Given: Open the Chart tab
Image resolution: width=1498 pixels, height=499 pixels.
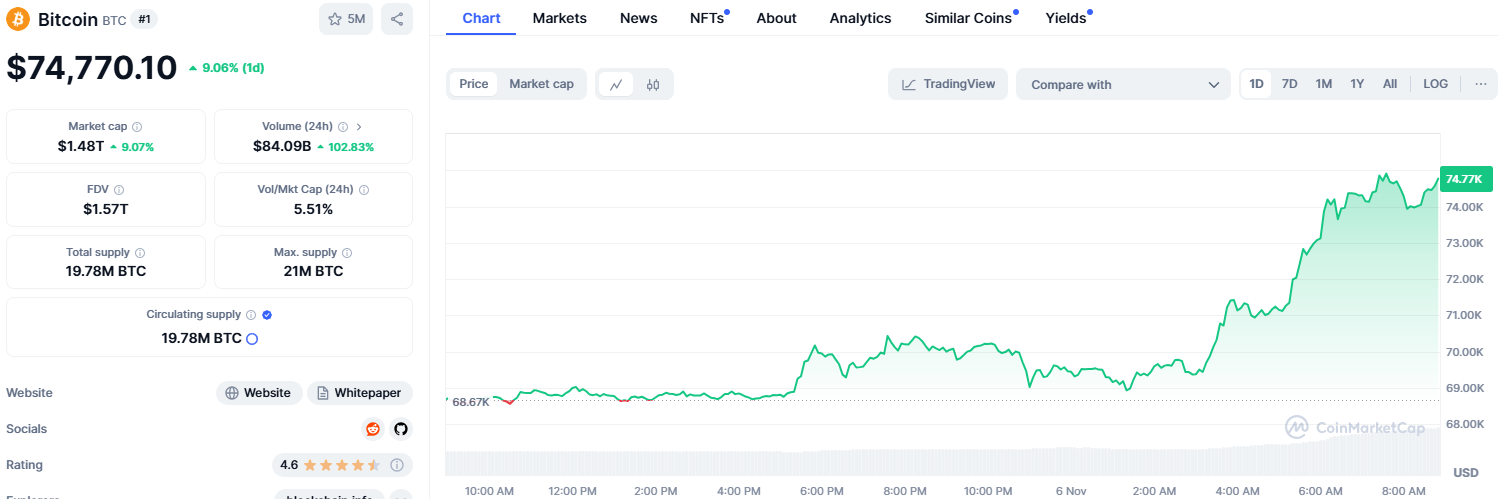Looking at the screenshot, I should coord(481,18).
